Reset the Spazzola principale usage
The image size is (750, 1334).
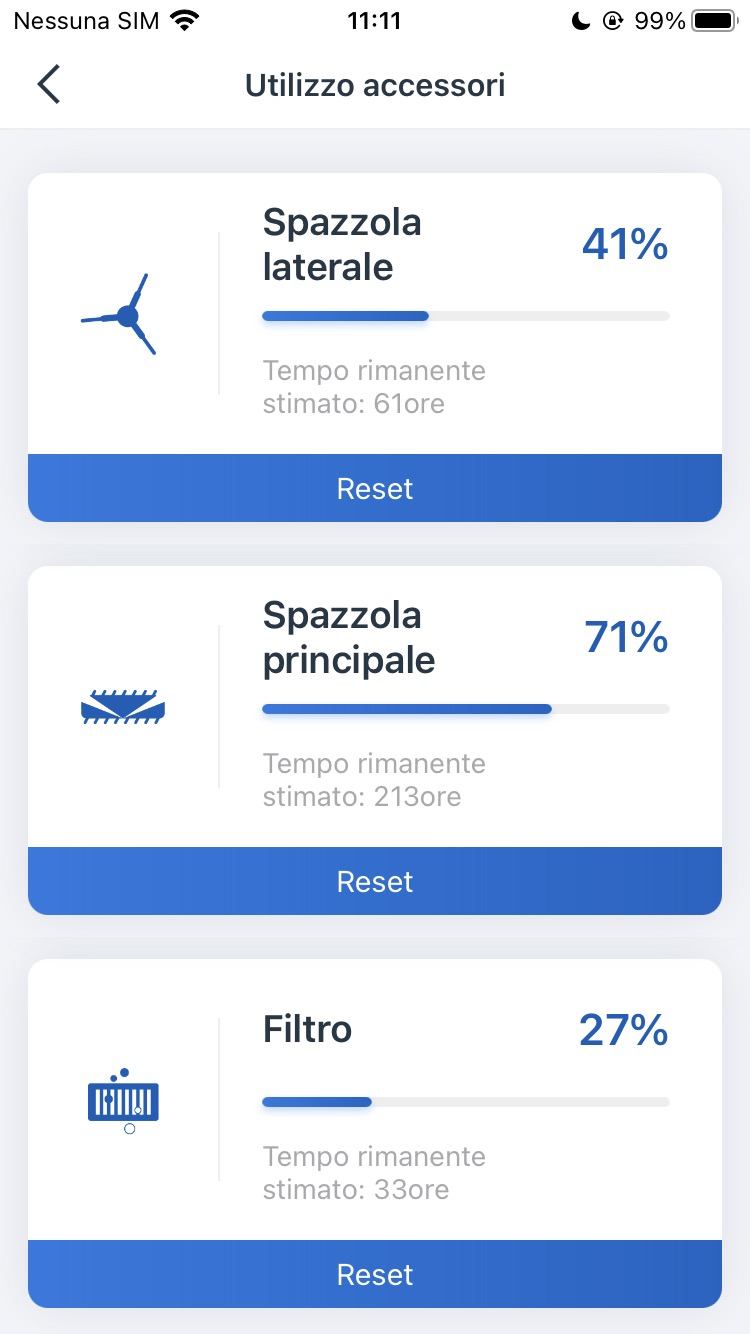coord(375,881)
